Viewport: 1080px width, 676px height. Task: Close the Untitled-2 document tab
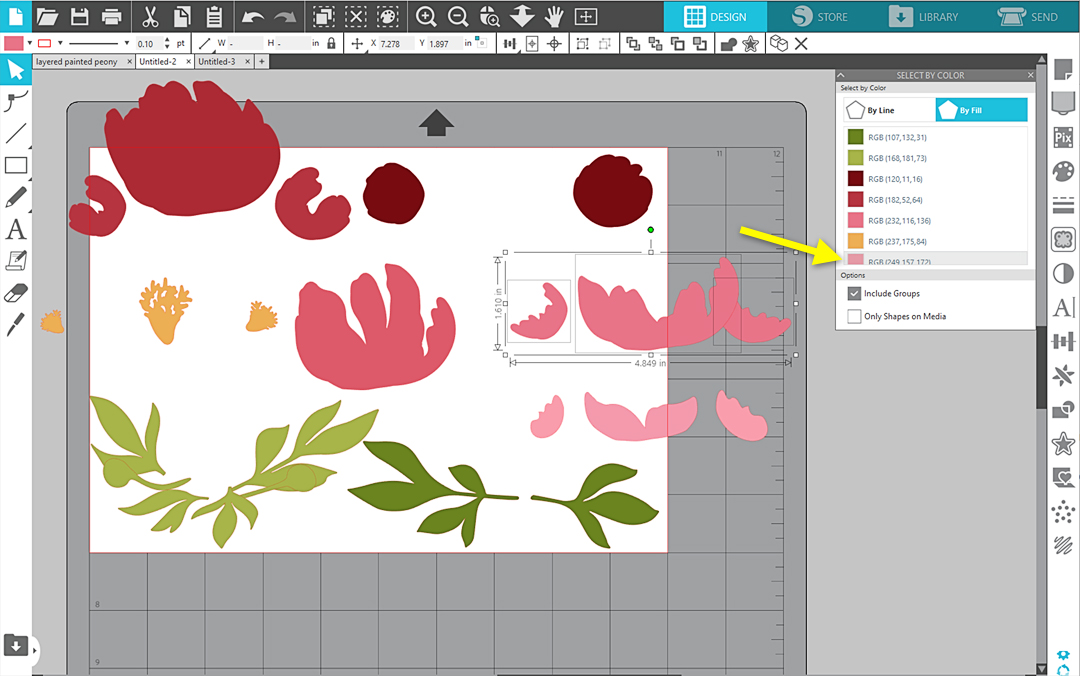point(189,61)
